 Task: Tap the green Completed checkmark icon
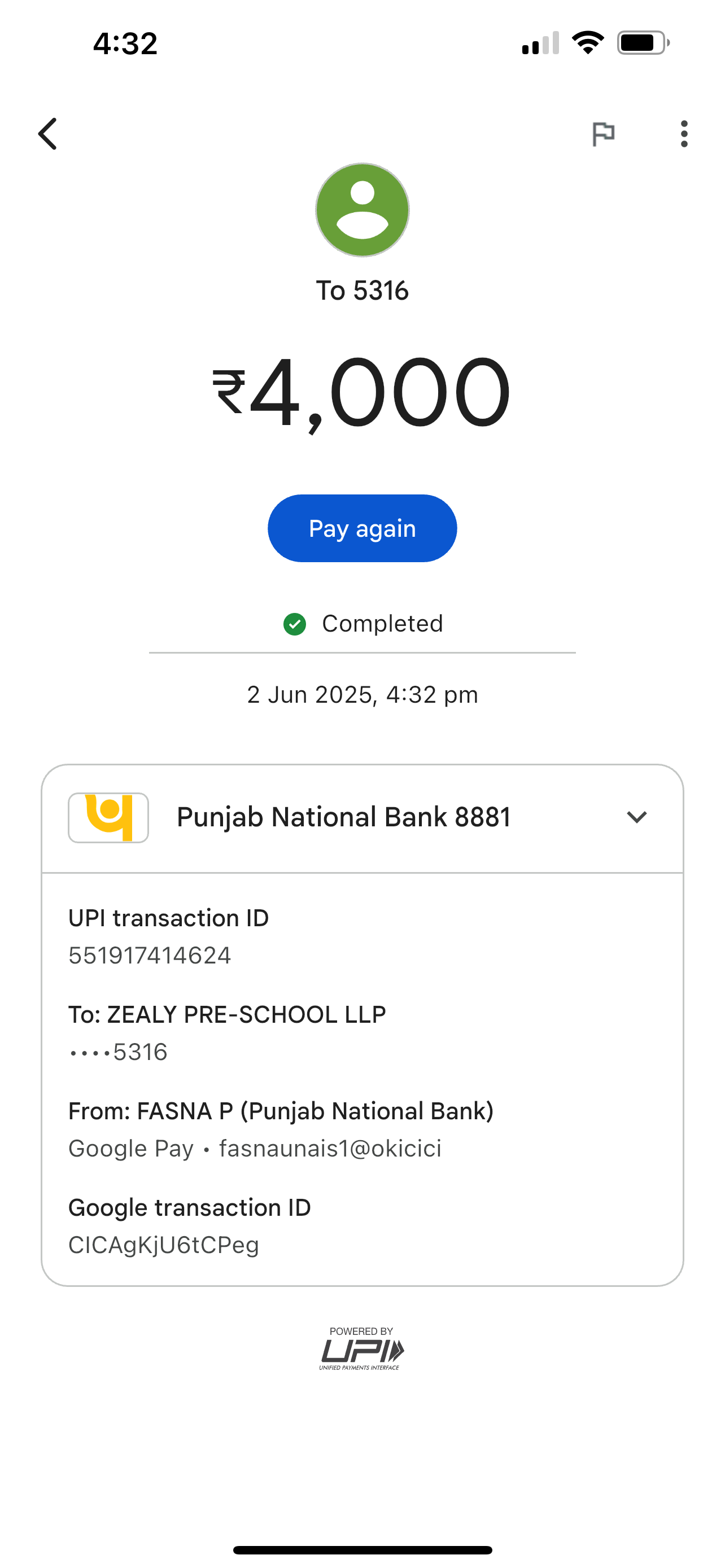(295, 624)
